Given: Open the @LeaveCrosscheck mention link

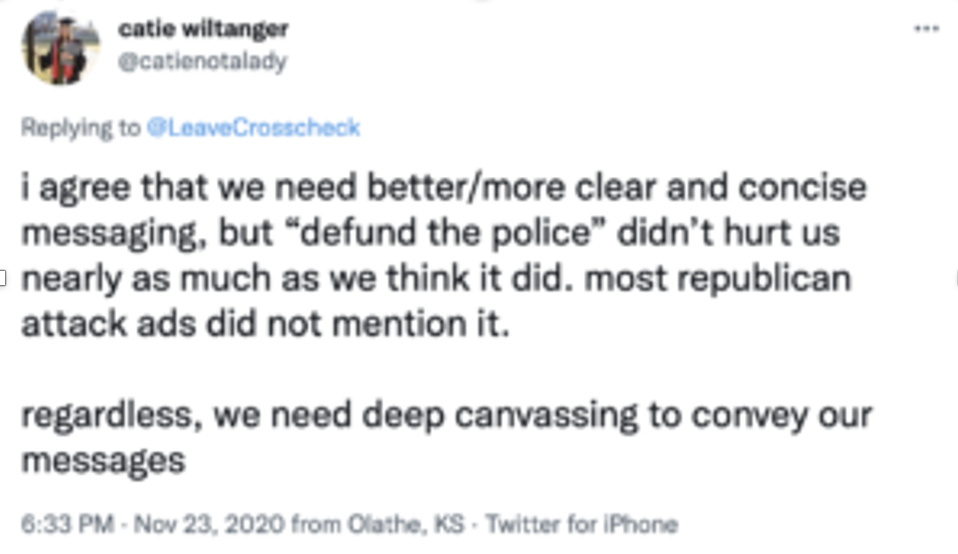Looking at the screenshot, I should pyautogui.click(x=253, y=127).
